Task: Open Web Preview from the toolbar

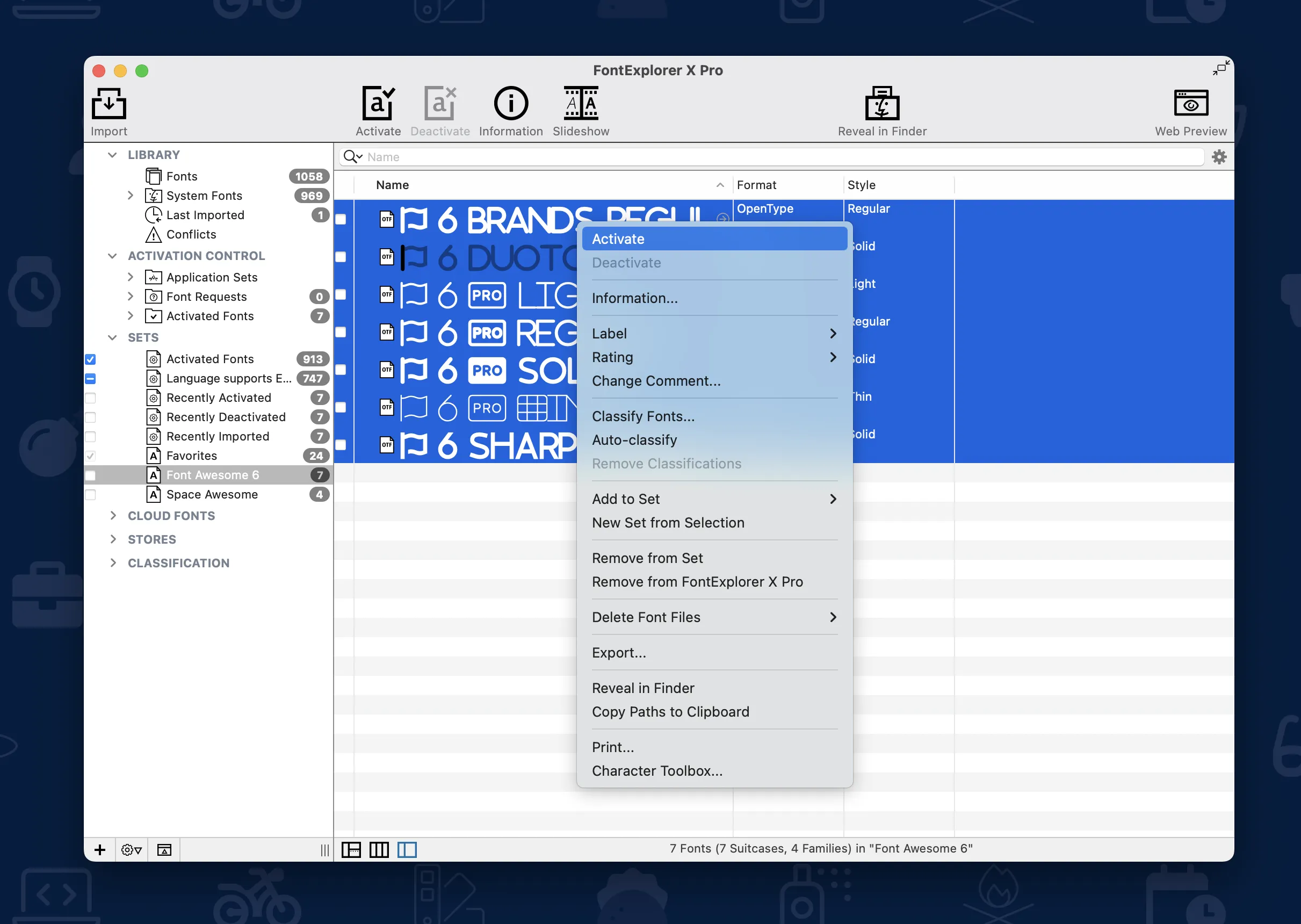Action: click(1191, 108)
